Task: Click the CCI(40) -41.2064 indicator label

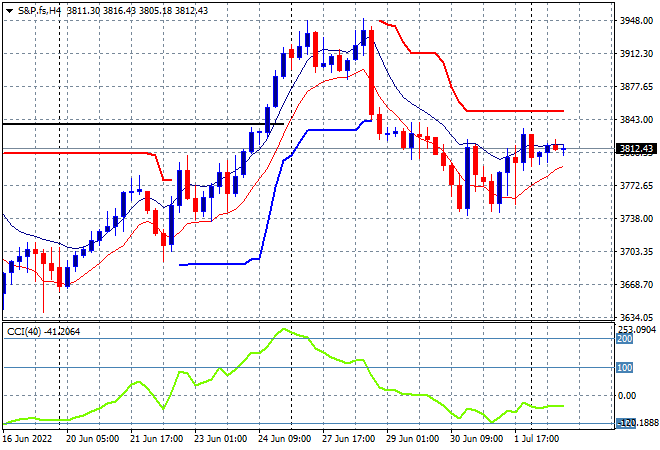Action: [43, 332]
